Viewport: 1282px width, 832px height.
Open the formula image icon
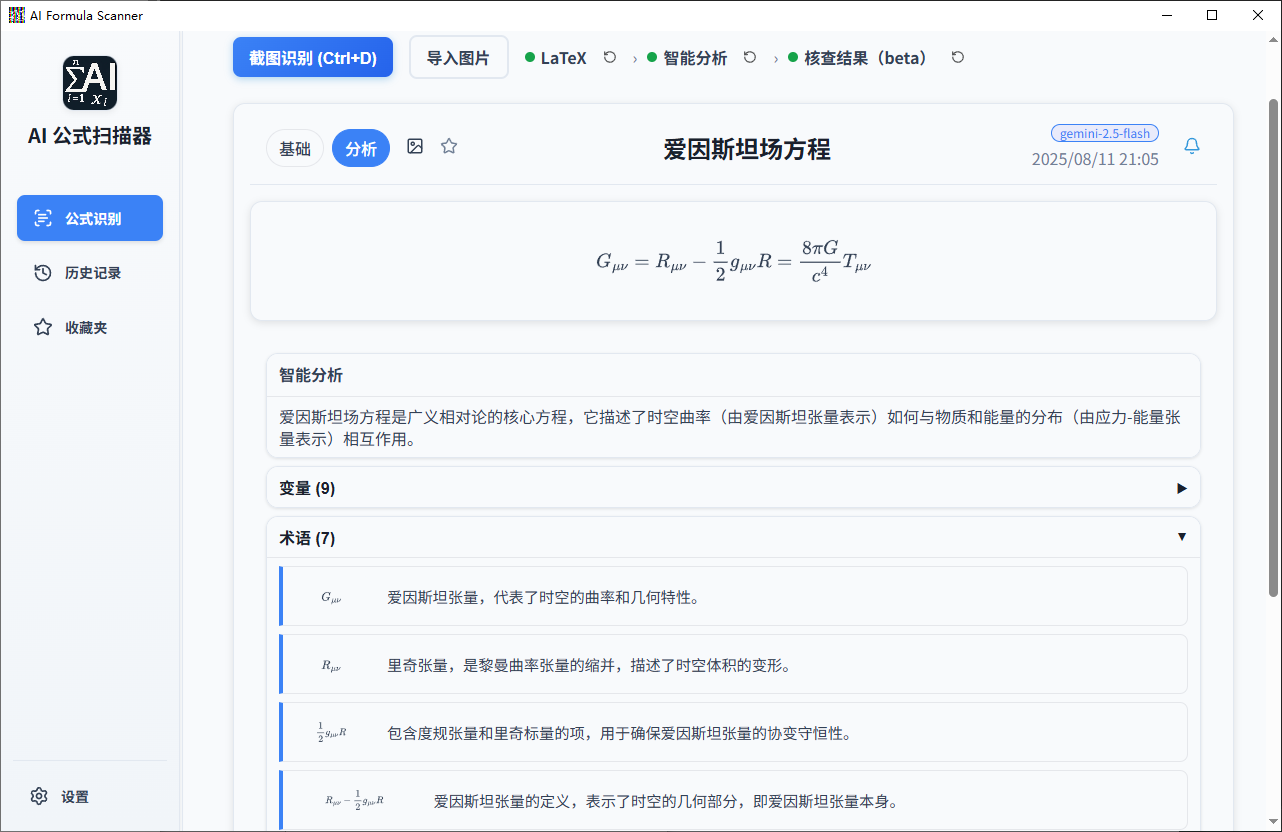415,146
